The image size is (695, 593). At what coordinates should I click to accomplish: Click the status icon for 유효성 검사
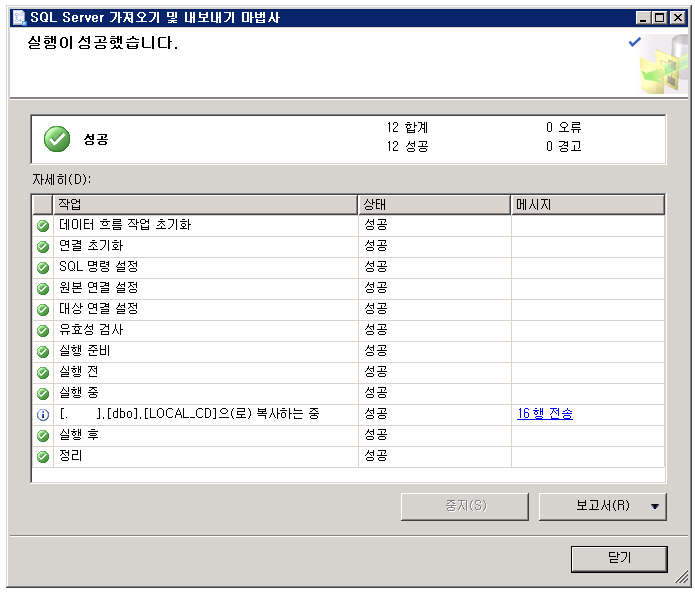click(x=43, y=331)
